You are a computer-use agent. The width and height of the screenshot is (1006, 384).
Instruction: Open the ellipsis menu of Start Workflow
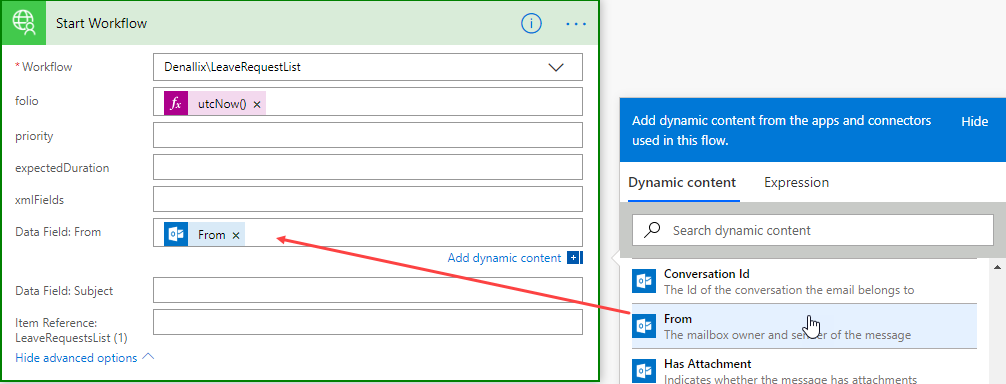point(576,24)
